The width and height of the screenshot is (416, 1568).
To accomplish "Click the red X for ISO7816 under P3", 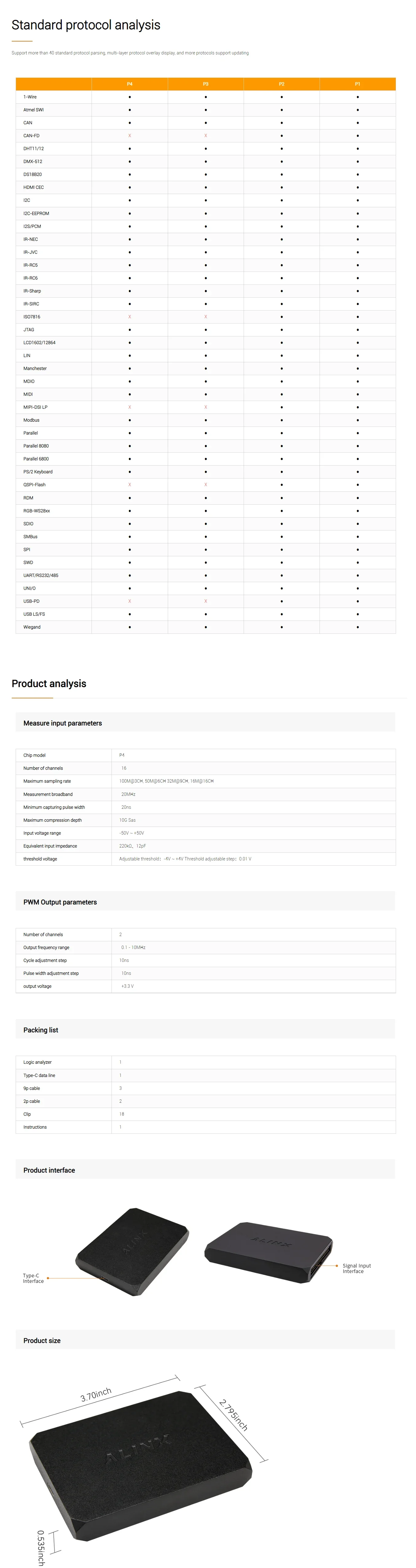I will (x=206, y=316).
